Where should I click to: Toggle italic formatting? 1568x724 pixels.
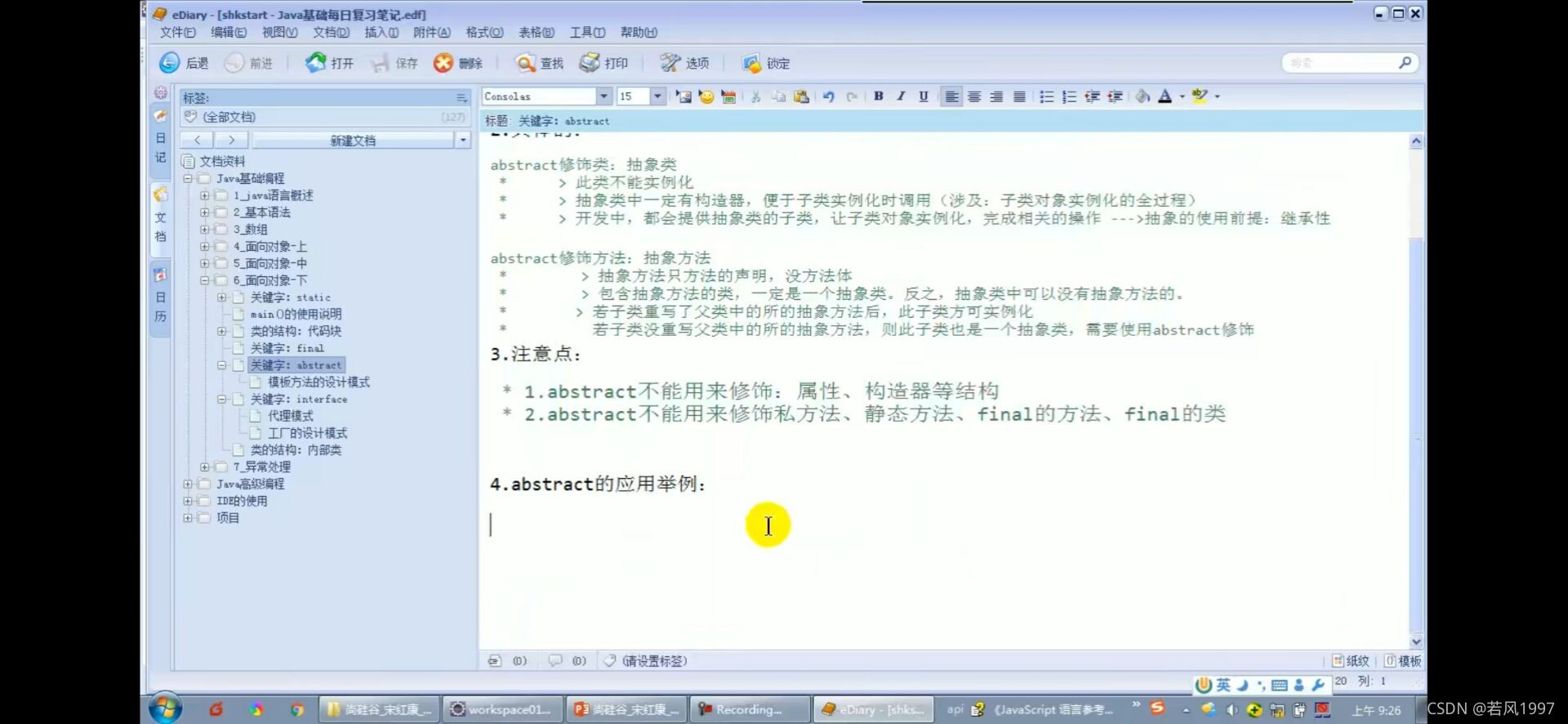pos(901,96)
